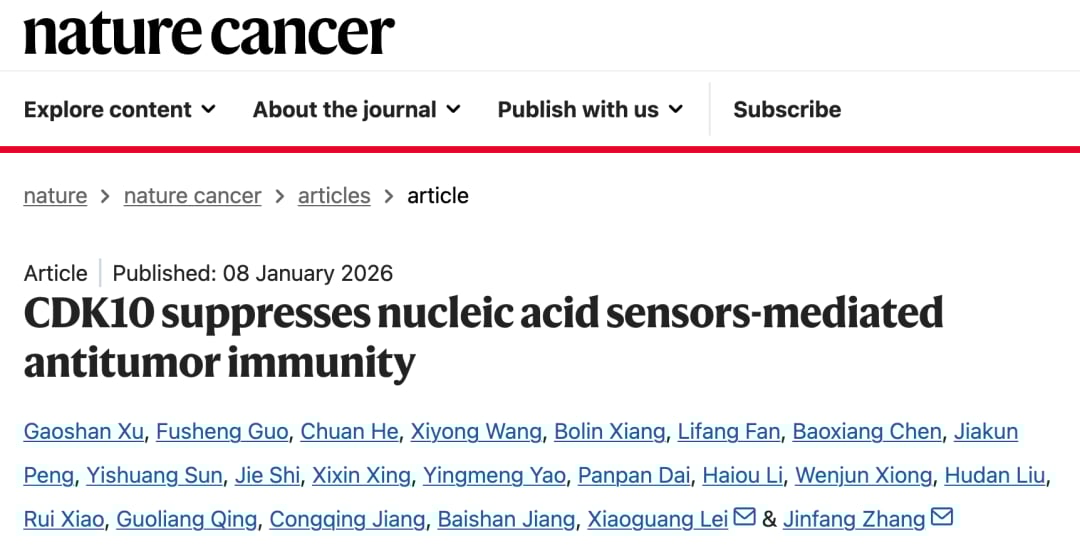
Task: Show author Yingmeng Yao information
Action: 495,475
